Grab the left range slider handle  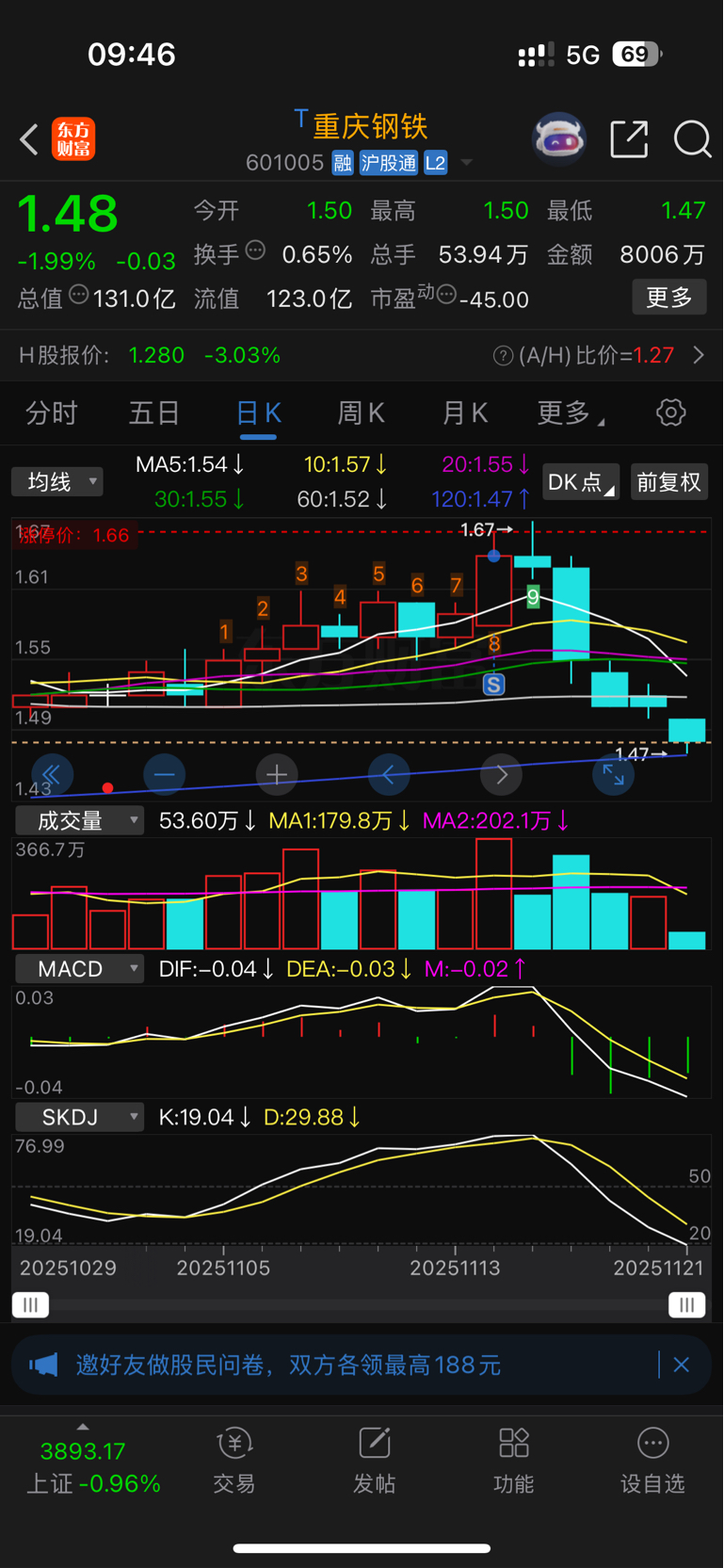point(30,1304)
